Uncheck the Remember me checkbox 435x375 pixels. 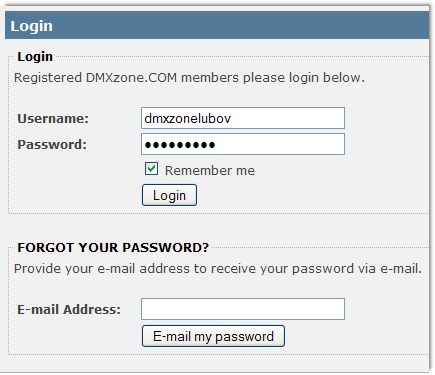[151, 169]
